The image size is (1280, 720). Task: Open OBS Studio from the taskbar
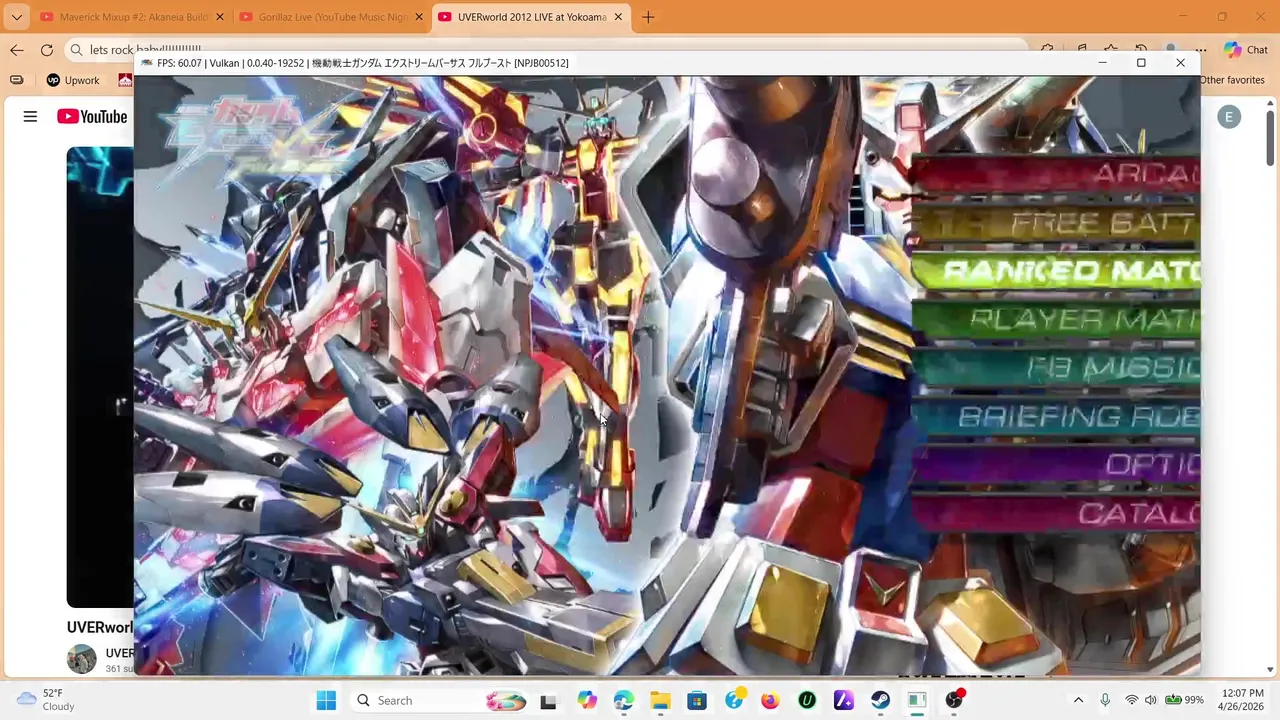pyautogui.click(x=954, y=700)
